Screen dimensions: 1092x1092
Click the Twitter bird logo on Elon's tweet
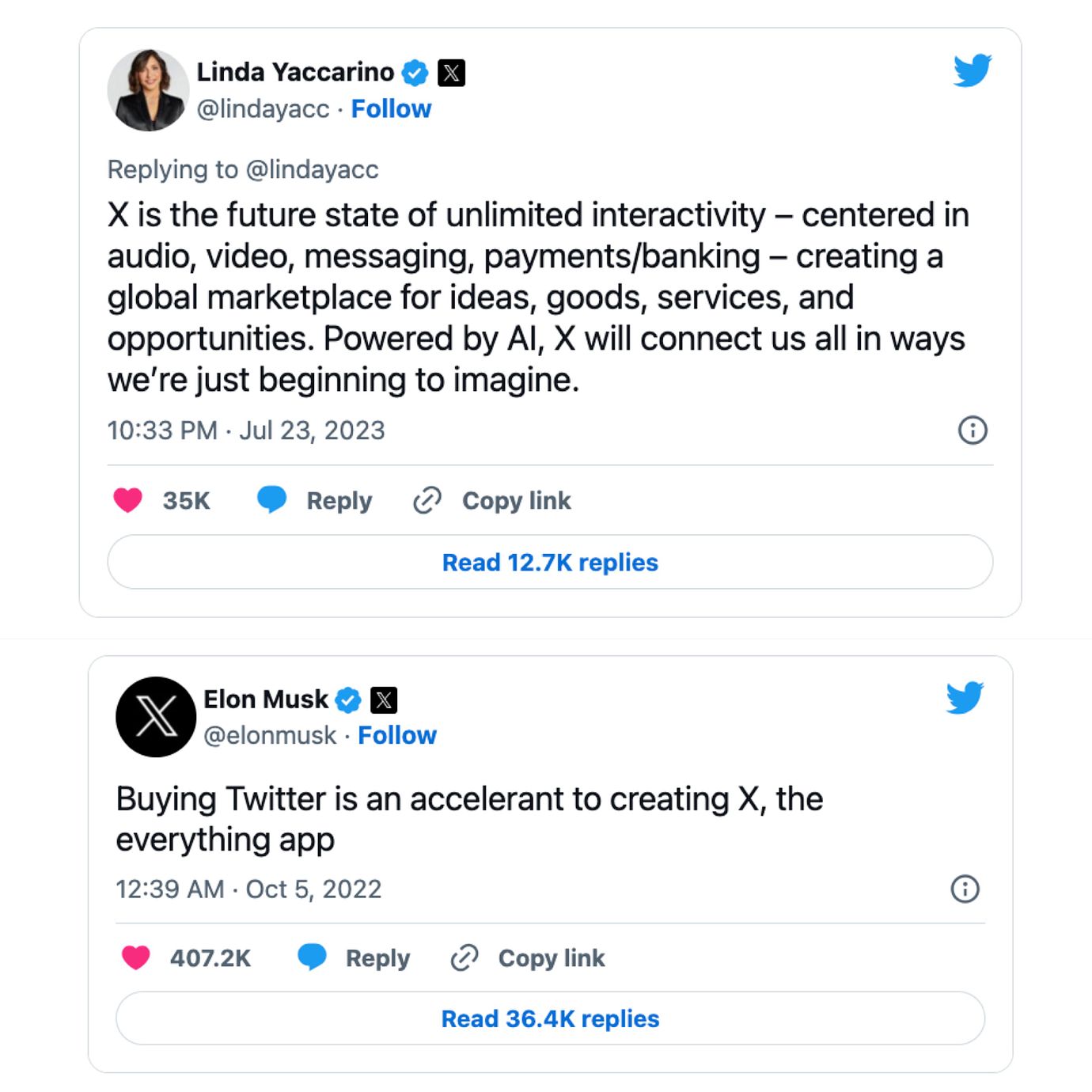click(965, 698)
